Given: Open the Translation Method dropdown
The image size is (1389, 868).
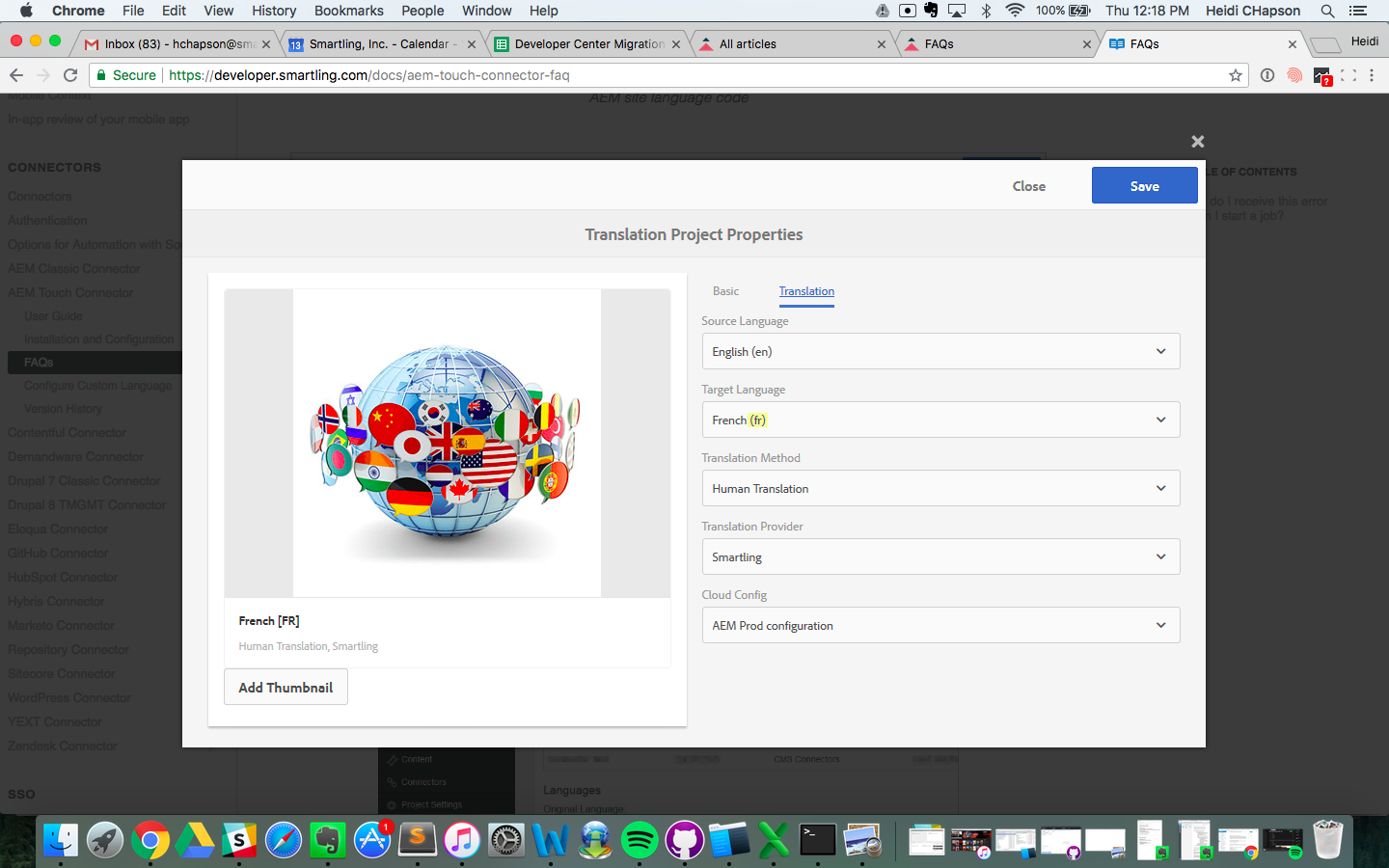Looking at the screenshot, I should (940, 489).
